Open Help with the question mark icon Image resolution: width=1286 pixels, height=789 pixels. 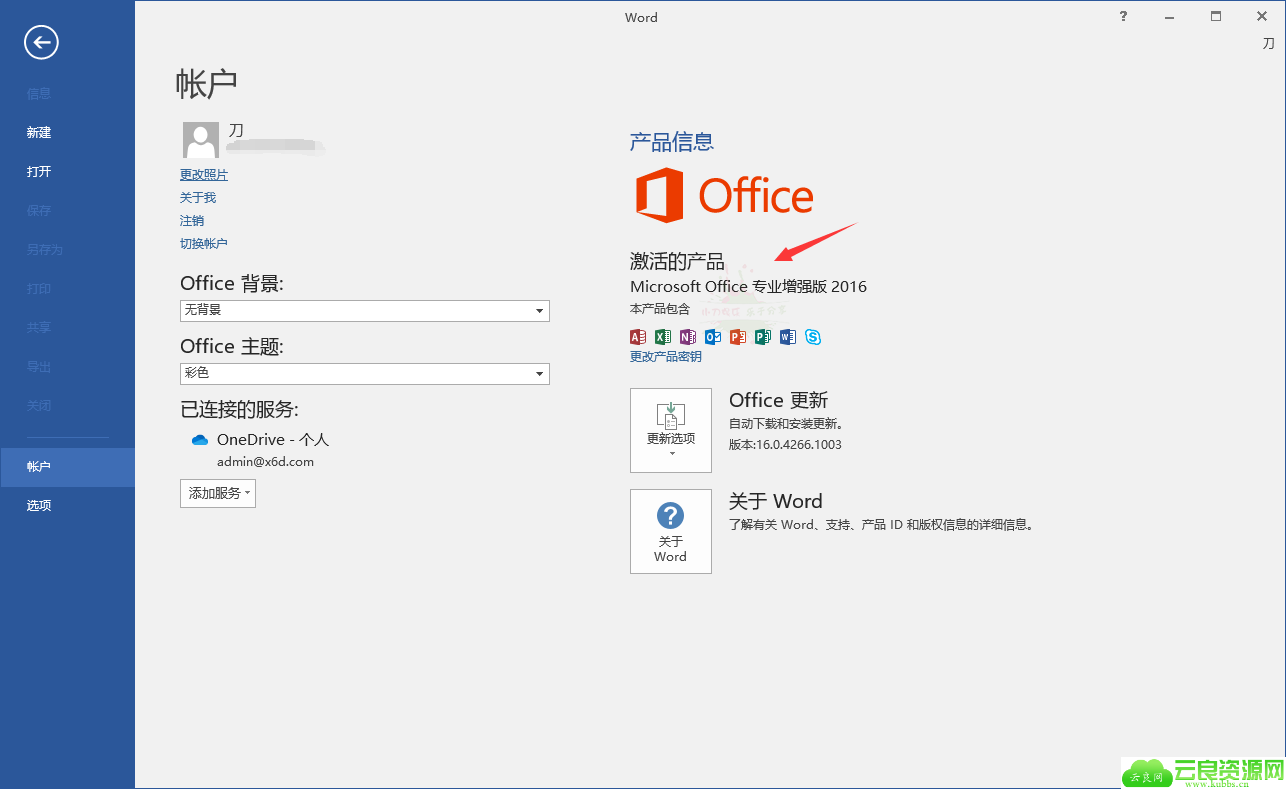click(1124, 16)
